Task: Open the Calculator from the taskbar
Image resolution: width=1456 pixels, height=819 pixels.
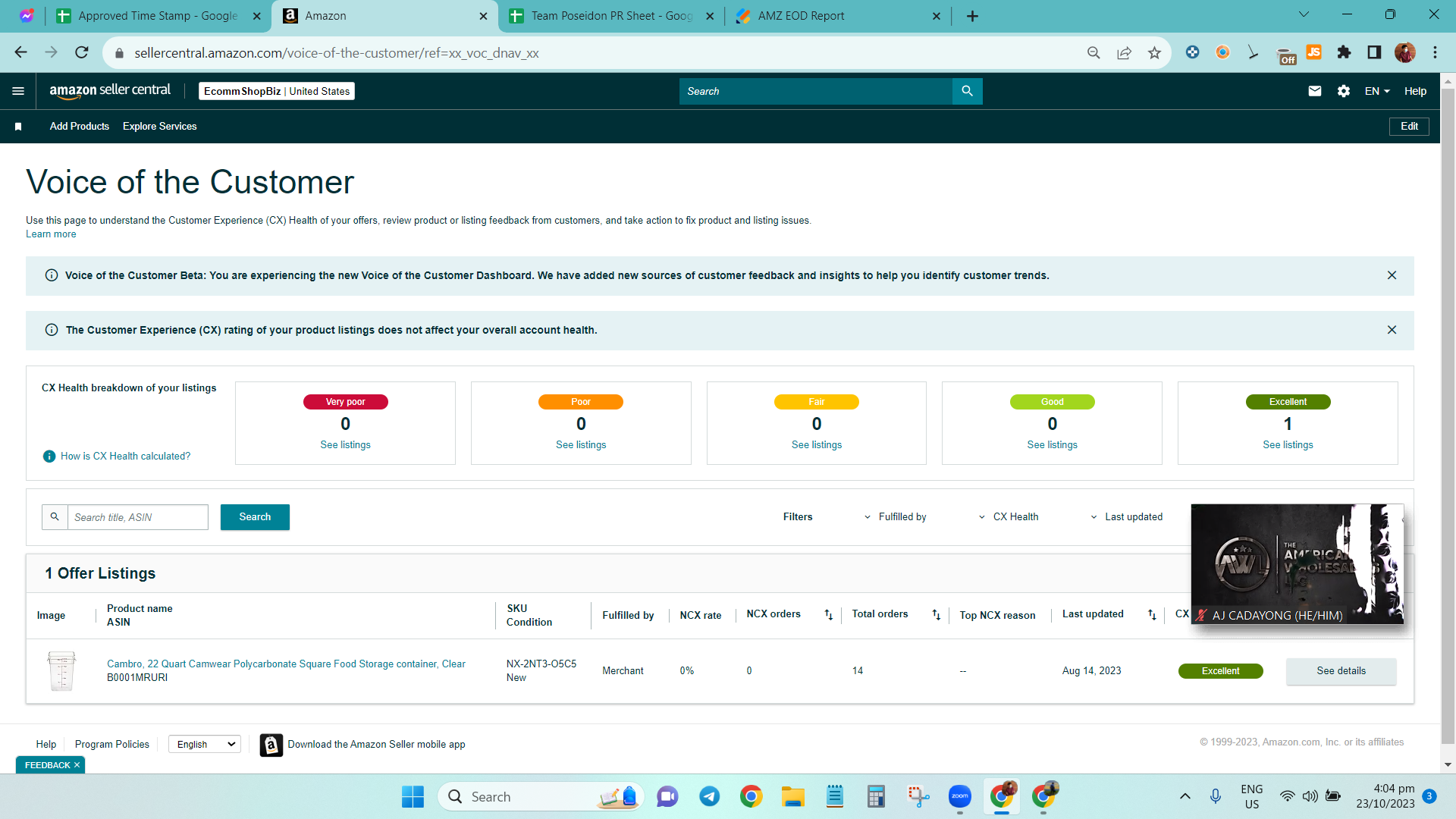Action: pyautogui.click(x=876, y=797)
